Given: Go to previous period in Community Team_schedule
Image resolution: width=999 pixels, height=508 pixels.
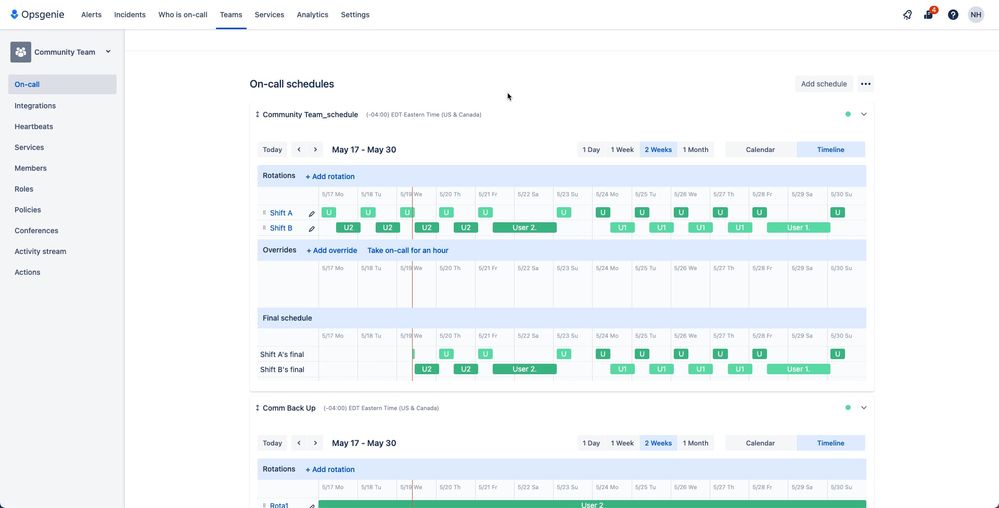Looking at the screenshot, I should point(299,150).
